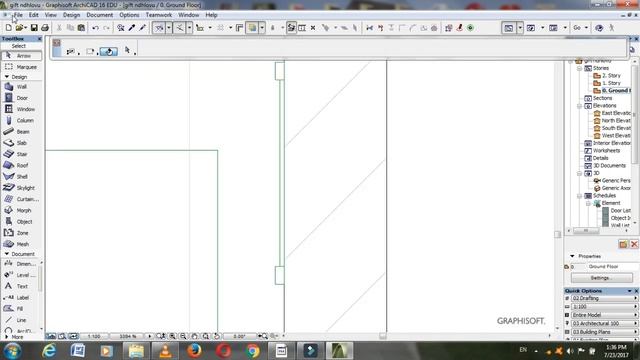The height and width of the screenshot is (360, 640).
Task: Select the Curtain Wall tool
Action: [21, 199]
